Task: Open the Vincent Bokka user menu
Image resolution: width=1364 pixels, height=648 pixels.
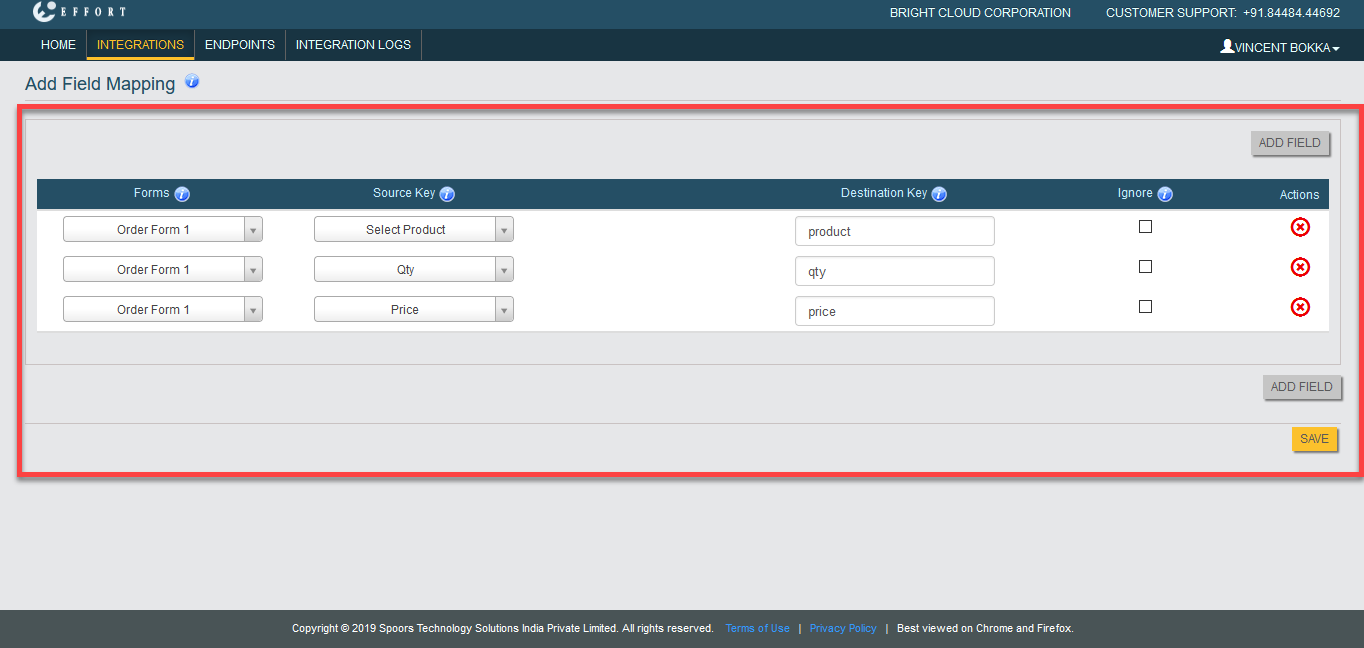Action: click(1280, 47)
